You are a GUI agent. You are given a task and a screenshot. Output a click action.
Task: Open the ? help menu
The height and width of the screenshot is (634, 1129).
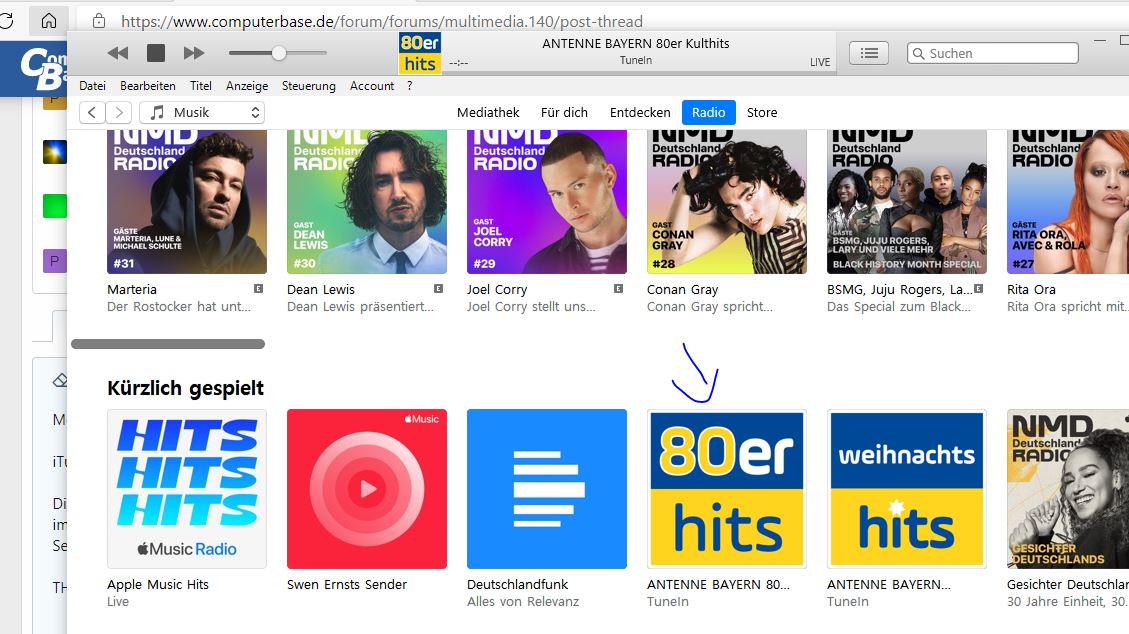tap(410, 86)
